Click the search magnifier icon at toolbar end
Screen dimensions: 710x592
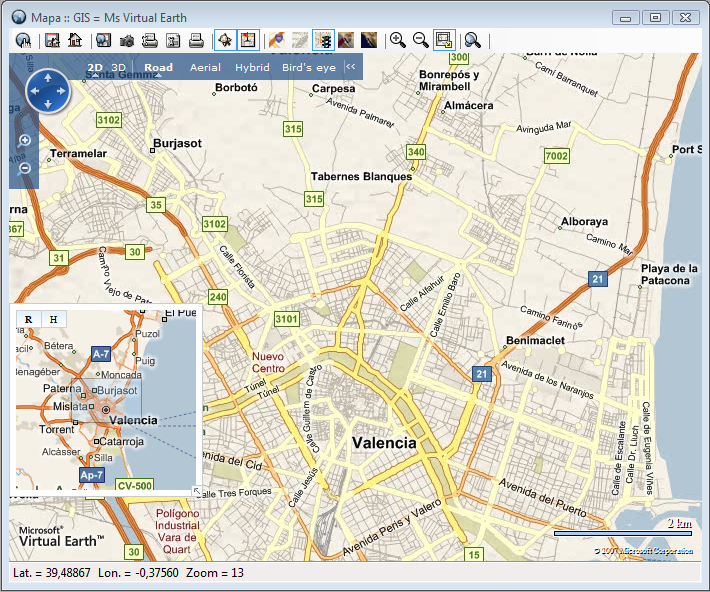click(x=473, y=40)
